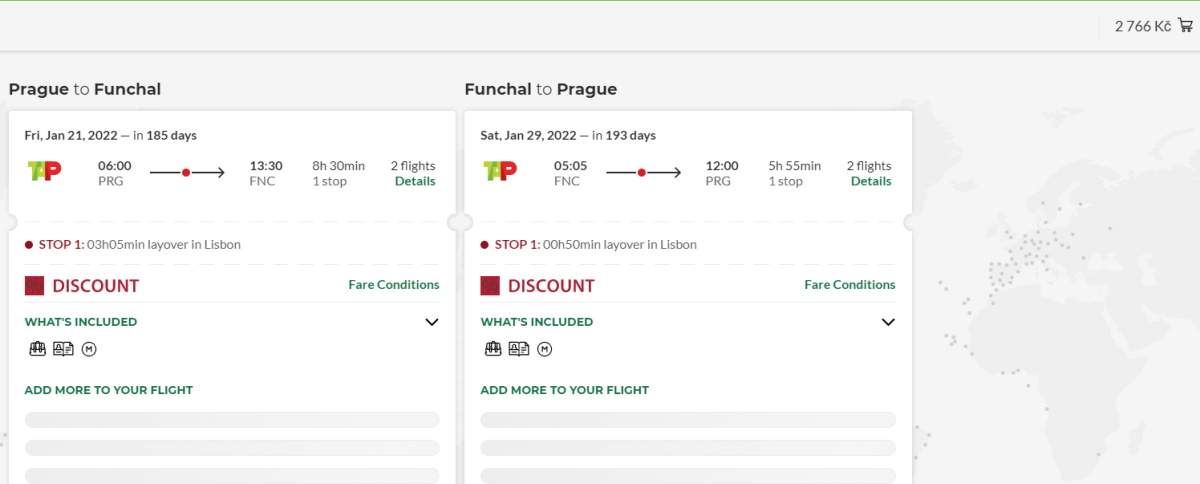Open the shopping cart icon
1200x484 pixels.
1186,26
